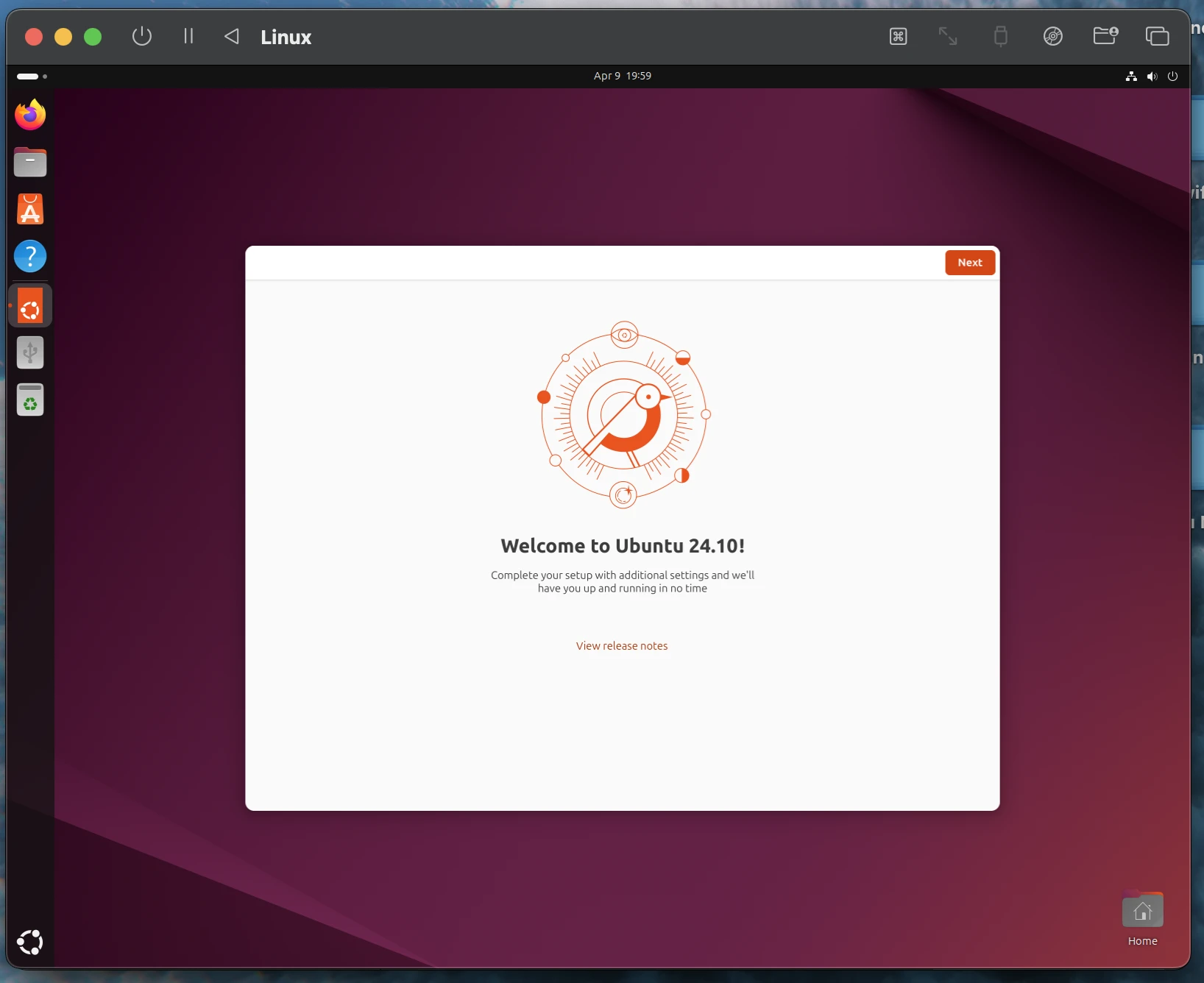Viewport: 1204px width, 983px height.
Task: Open the power menu in top bar
Action: [1173, 77]
